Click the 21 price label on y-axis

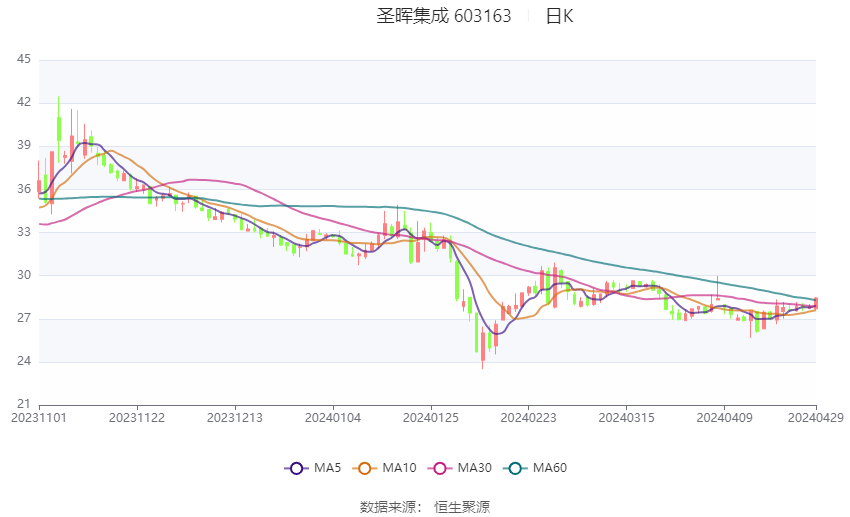point(24,404)
